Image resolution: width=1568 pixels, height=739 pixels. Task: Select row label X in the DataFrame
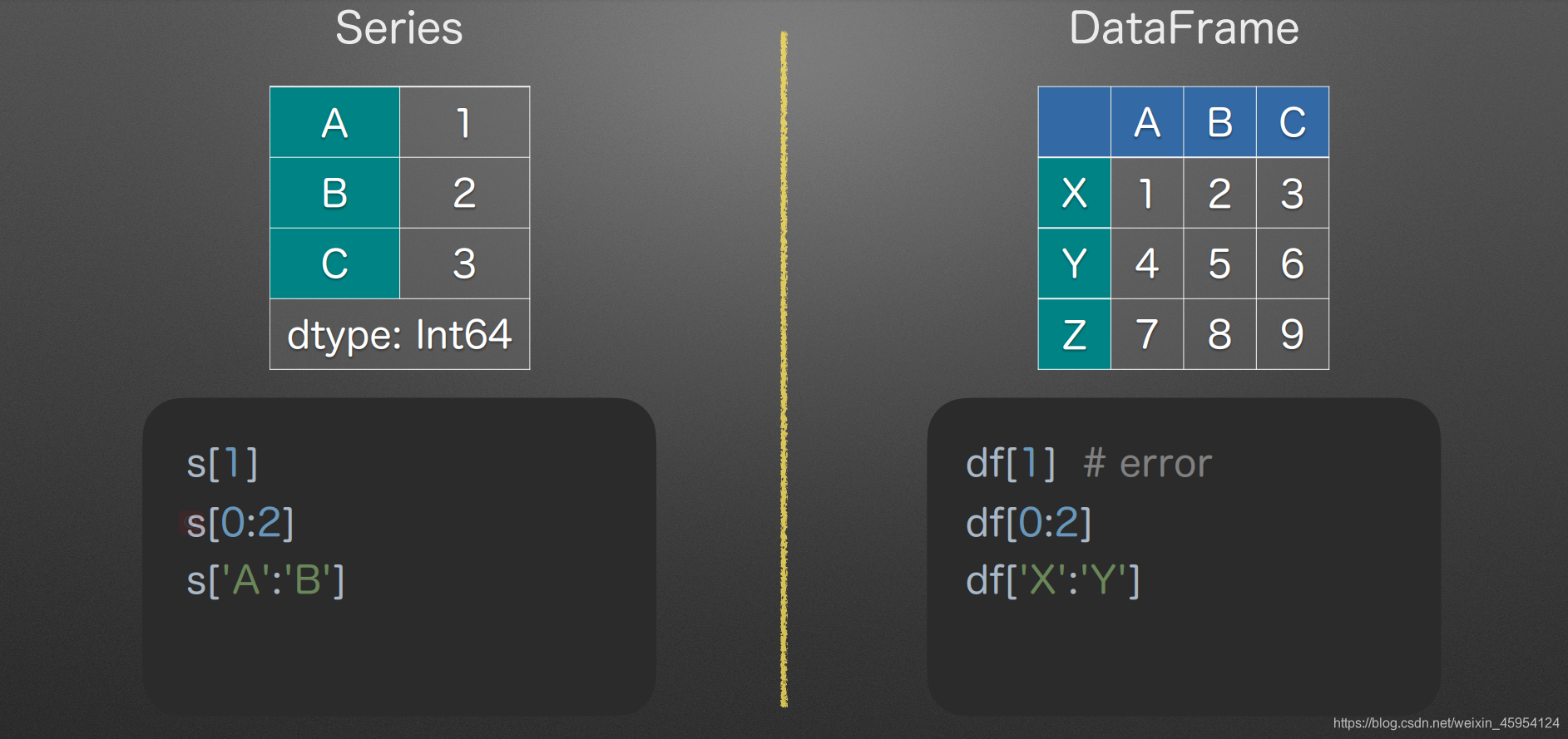click(x=1075, y=193)
